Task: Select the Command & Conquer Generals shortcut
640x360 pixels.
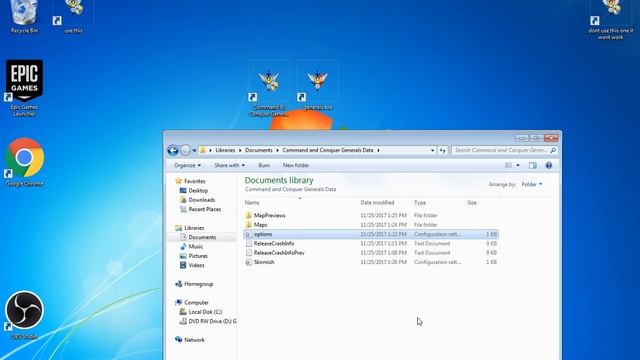Action: pos(269,89)
